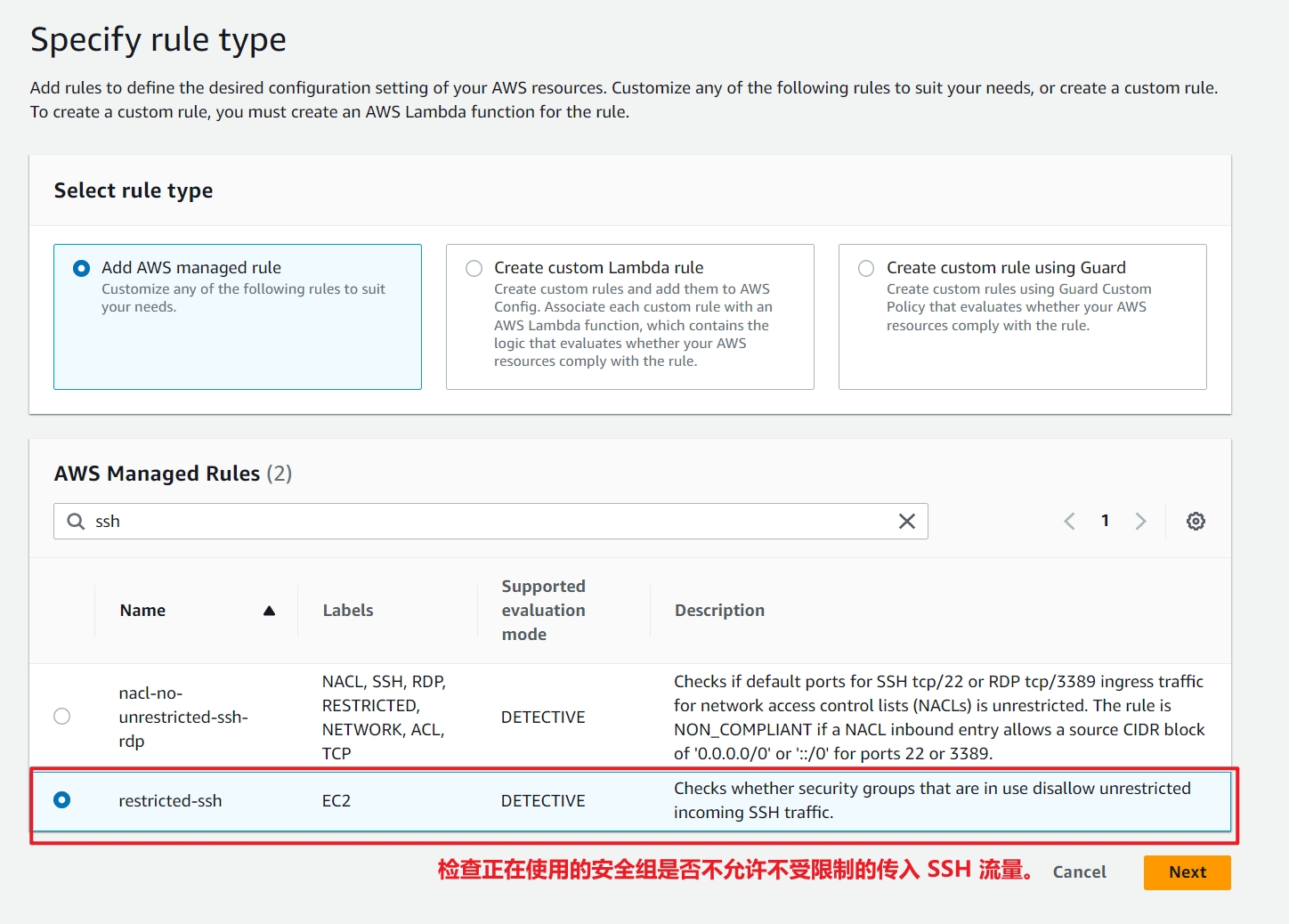Viewport: 1289px width, 924px height.
Task: Focus the managed rules search field
Action: [490, 522]
